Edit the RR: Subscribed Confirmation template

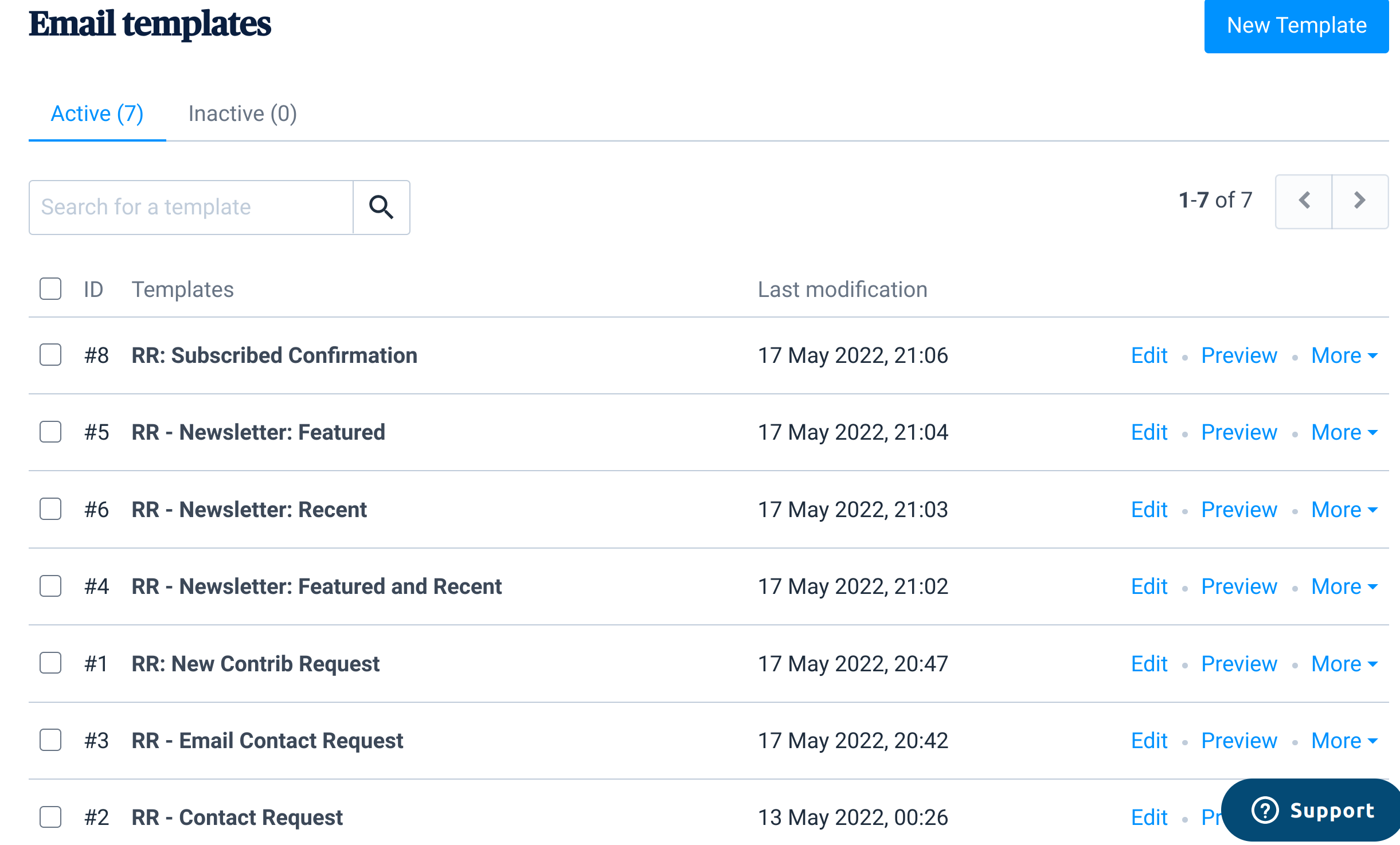pos(1149,355)
